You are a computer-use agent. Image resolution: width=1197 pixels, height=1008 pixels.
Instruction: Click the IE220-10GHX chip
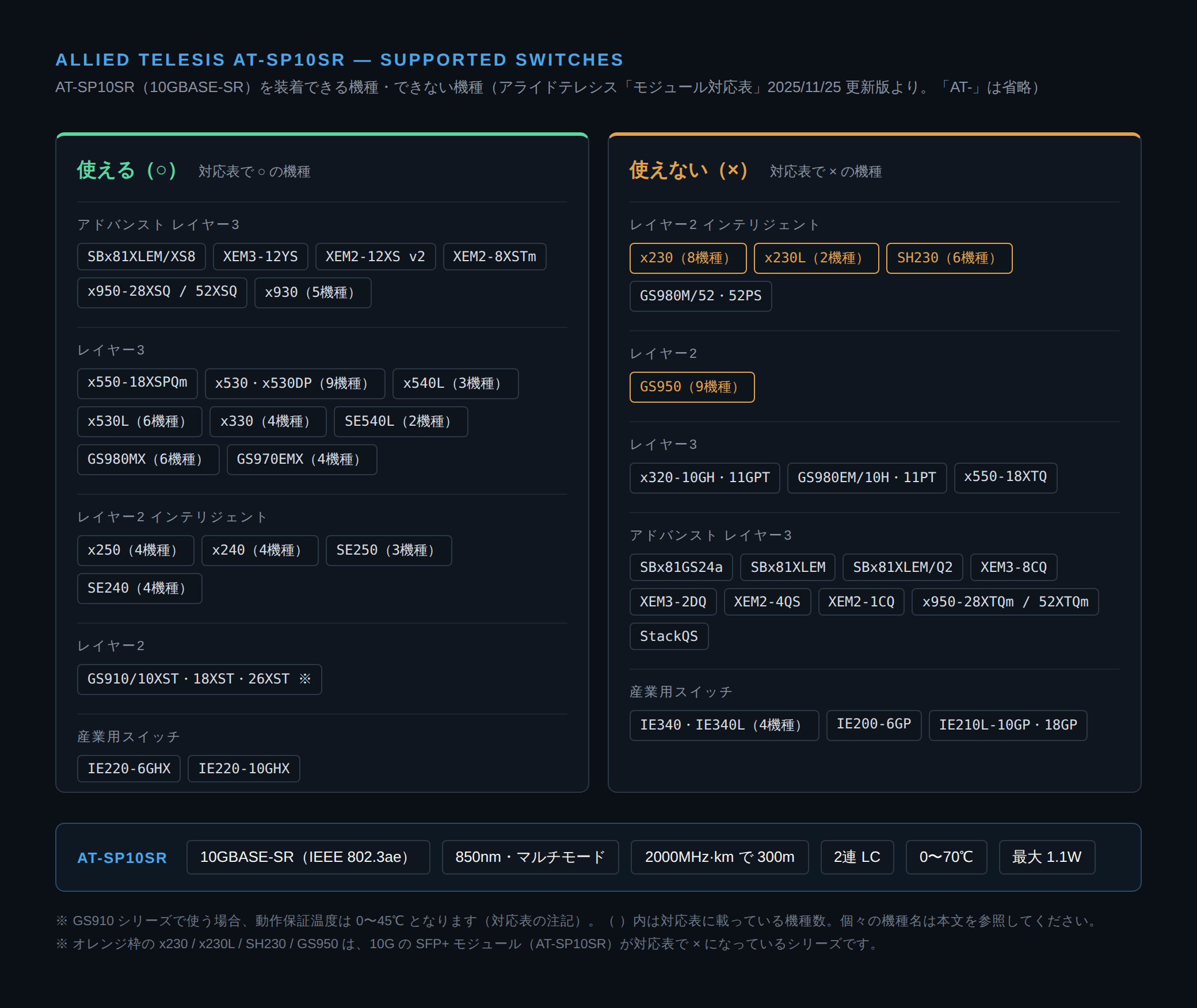[243, 769]
